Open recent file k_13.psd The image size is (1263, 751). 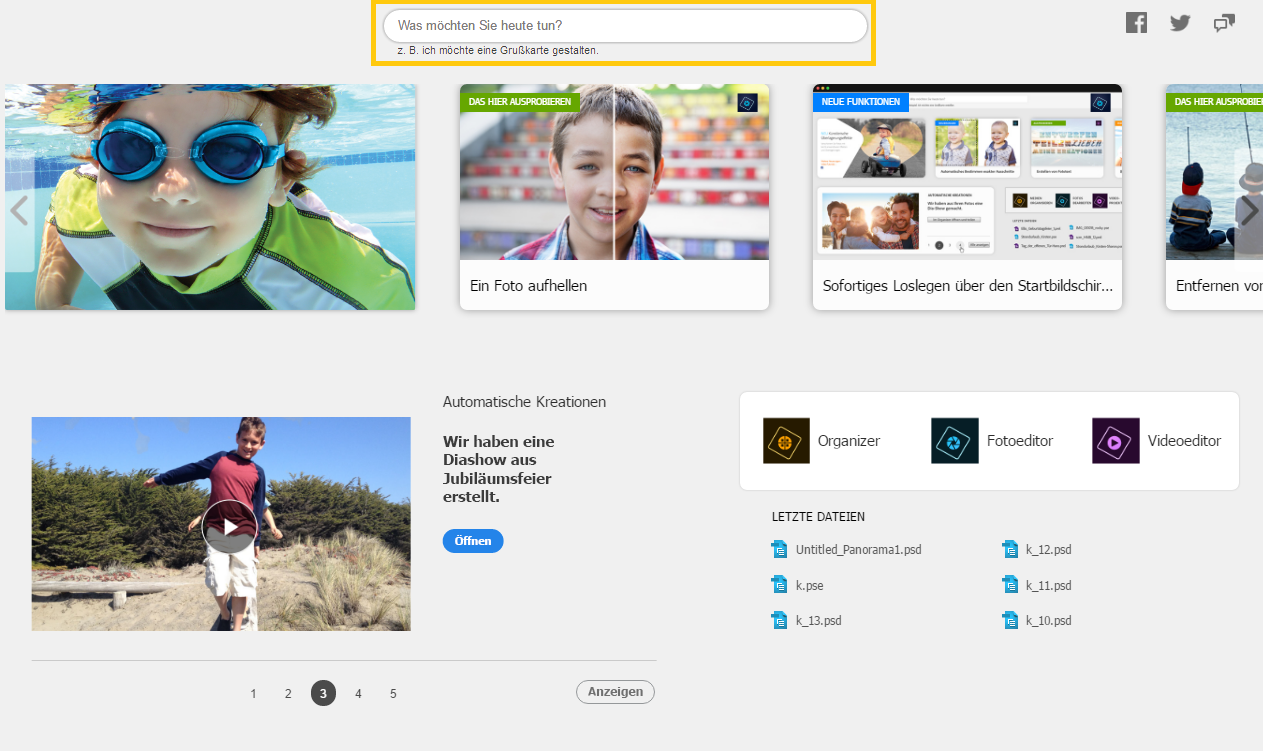[x=818, y=621]
